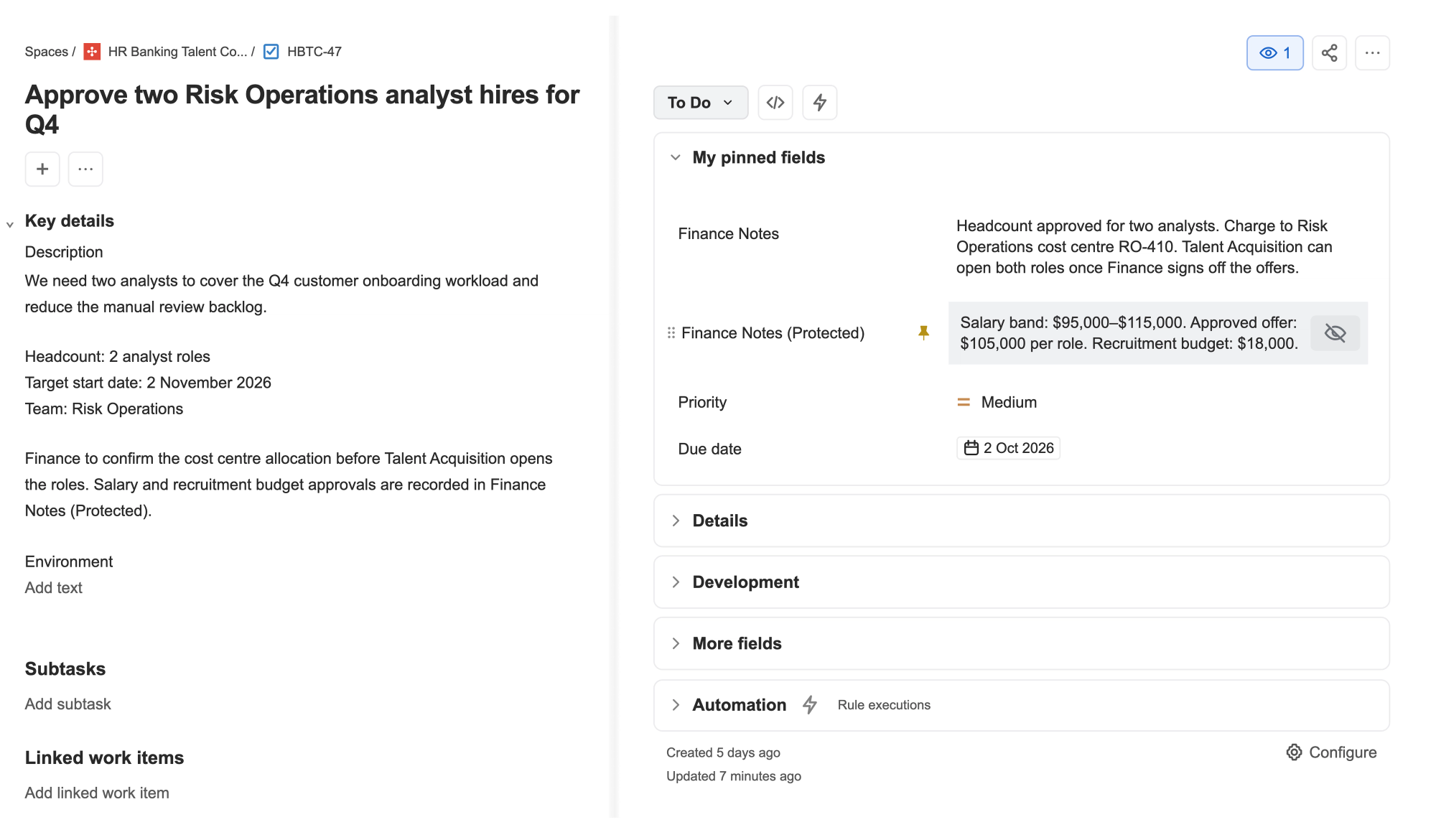This screenshot has height=840, width=1436.
Task: Unpin Finance Notes (Protected) with pin icon
Action: click(923, 332)
